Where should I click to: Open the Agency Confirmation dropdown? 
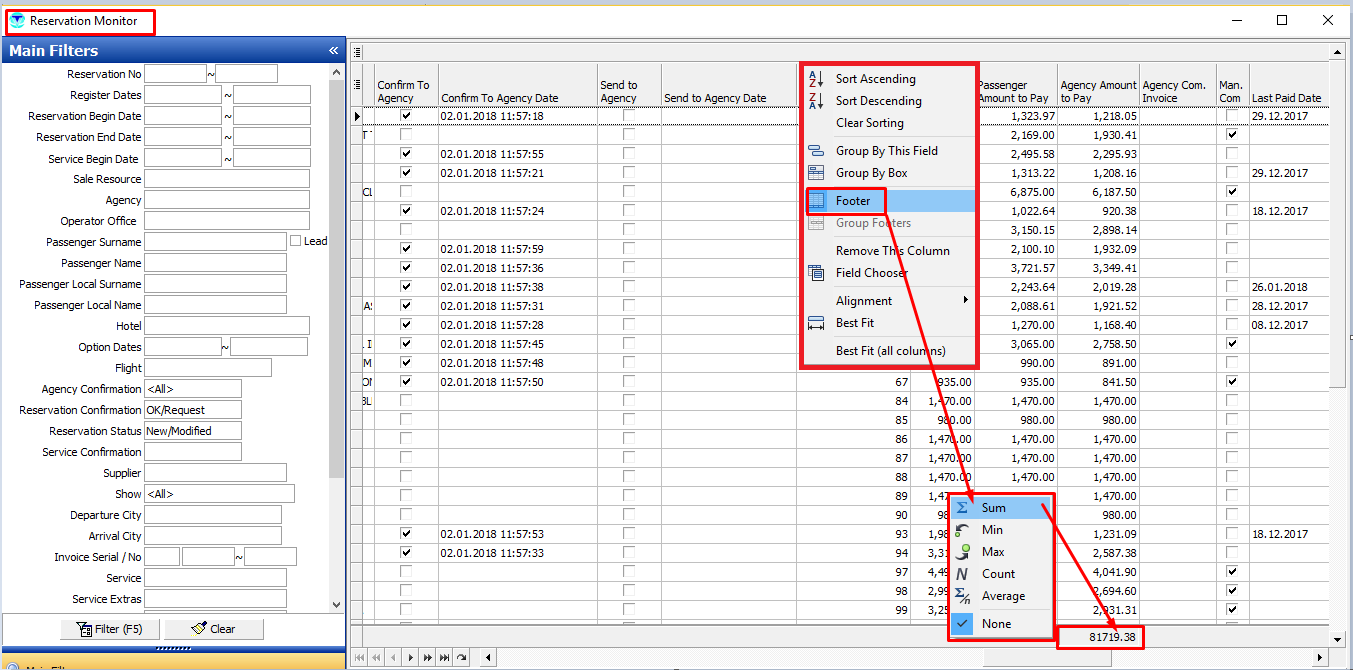(x=193, y=389)
